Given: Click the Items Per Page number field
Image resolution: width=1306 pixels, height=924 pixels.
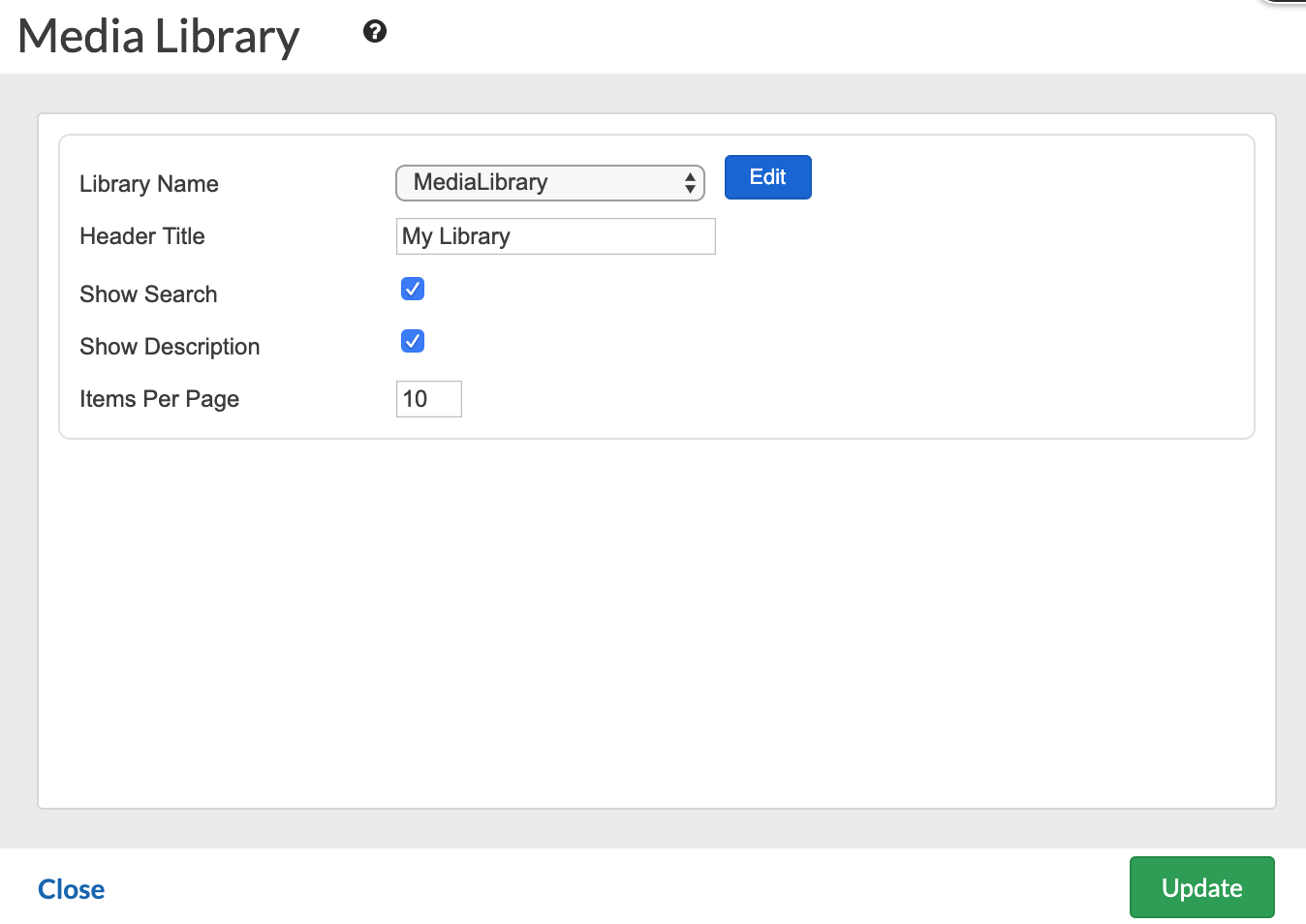Looking at the screenshot, I should (428, 399).
